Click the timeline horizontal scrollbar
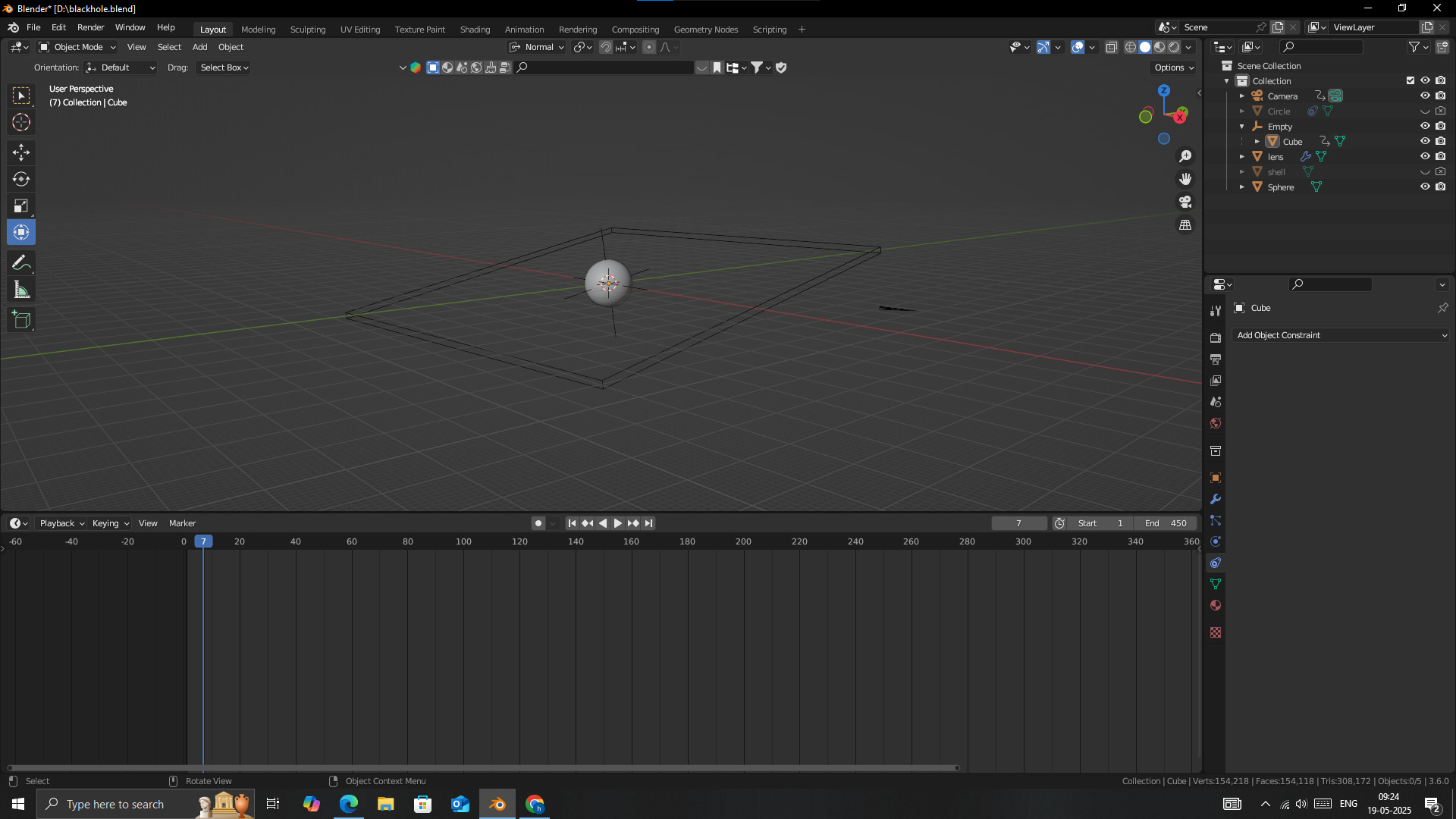Screen dimensions: 1456x819 point(484,767)
